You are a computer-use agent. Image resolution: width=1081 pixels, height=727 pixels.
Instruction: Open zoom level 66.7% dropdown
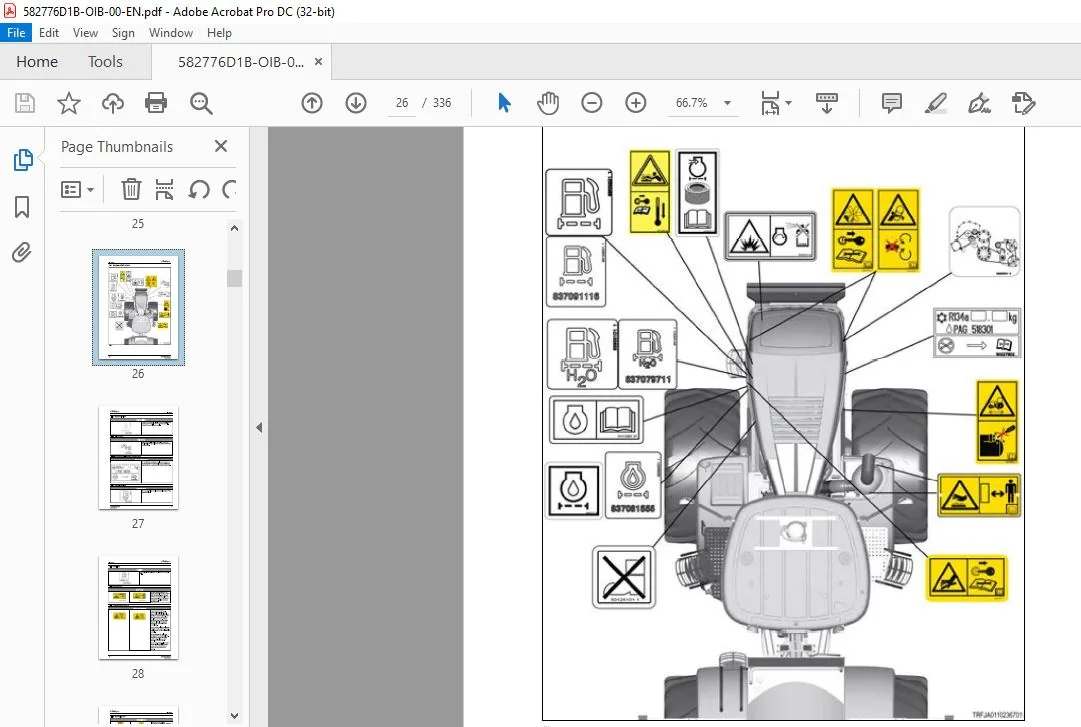pos(727,103)
